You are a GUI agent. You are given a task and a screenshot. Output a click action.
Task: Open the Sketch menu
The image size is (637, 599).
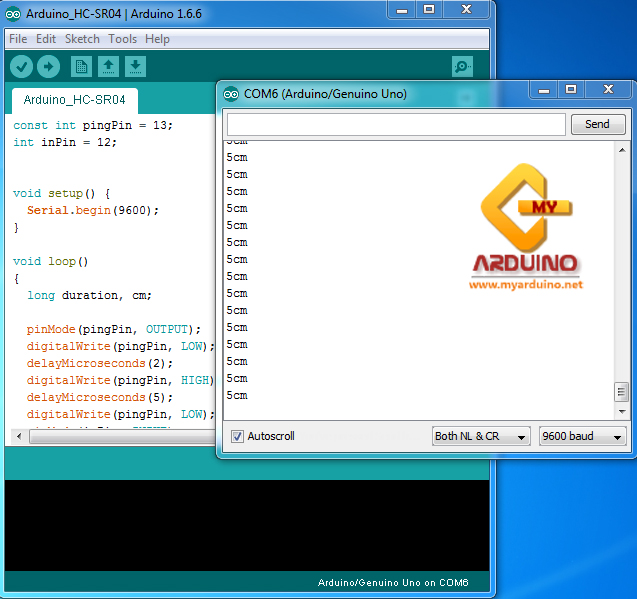[82, 39]
